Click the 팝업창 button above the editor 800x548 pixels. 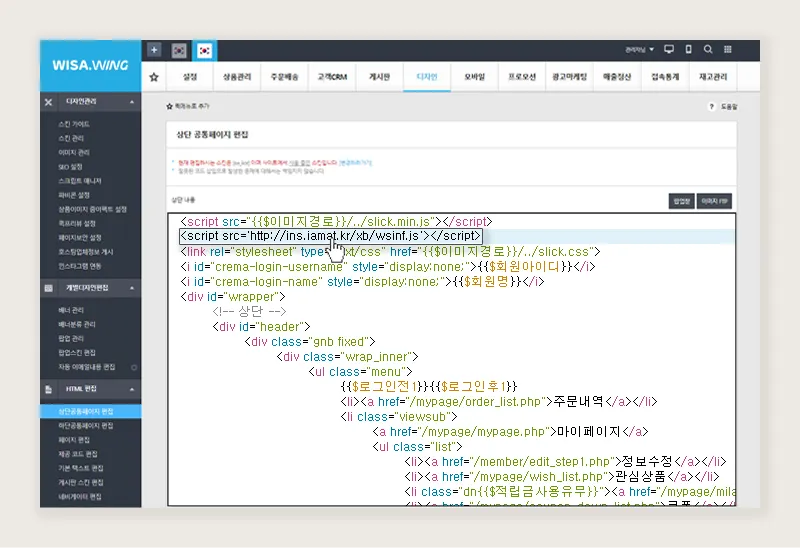[x=681, y=201]
